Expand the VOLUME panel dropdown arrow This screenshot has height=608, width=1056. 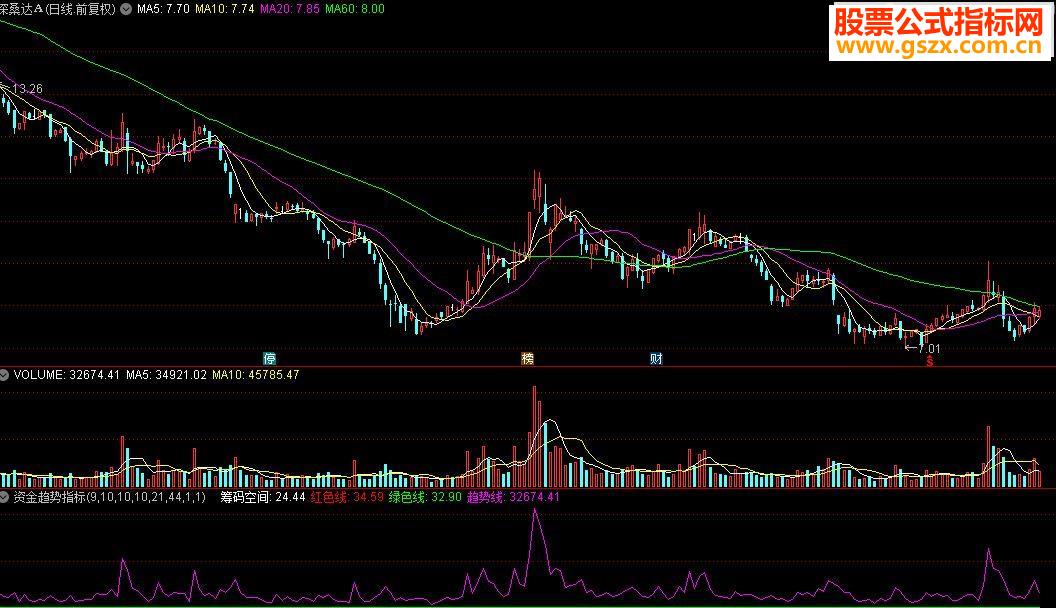4,375
